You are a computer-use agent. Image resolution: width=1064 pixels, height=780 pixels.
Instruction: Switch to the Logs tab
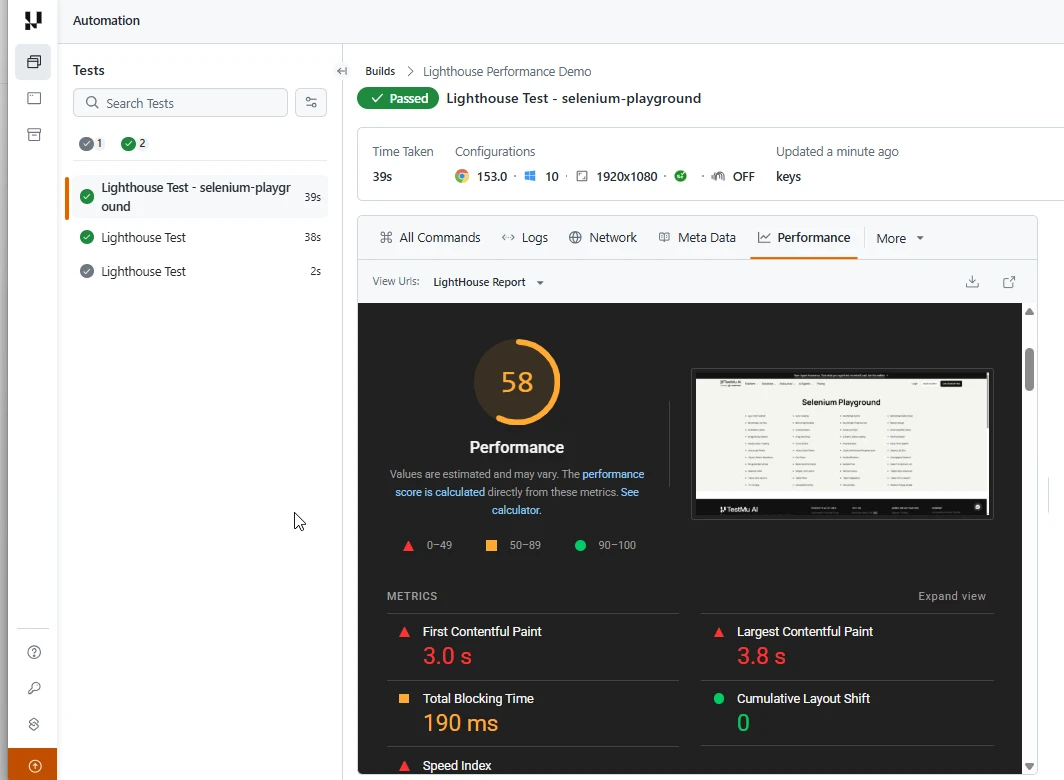[525, 238]
